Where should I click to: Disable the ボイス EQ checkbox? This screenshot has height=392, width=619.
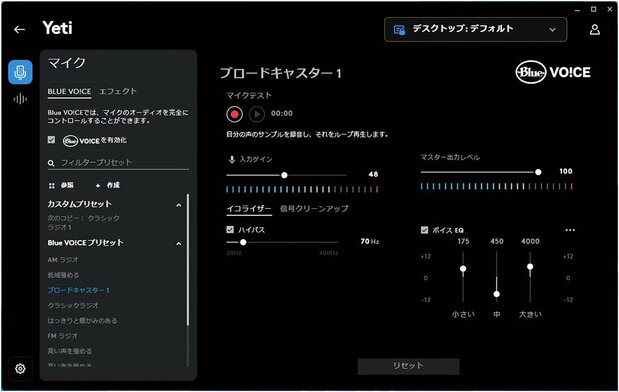pyautogui.click(x=424, y=230)
